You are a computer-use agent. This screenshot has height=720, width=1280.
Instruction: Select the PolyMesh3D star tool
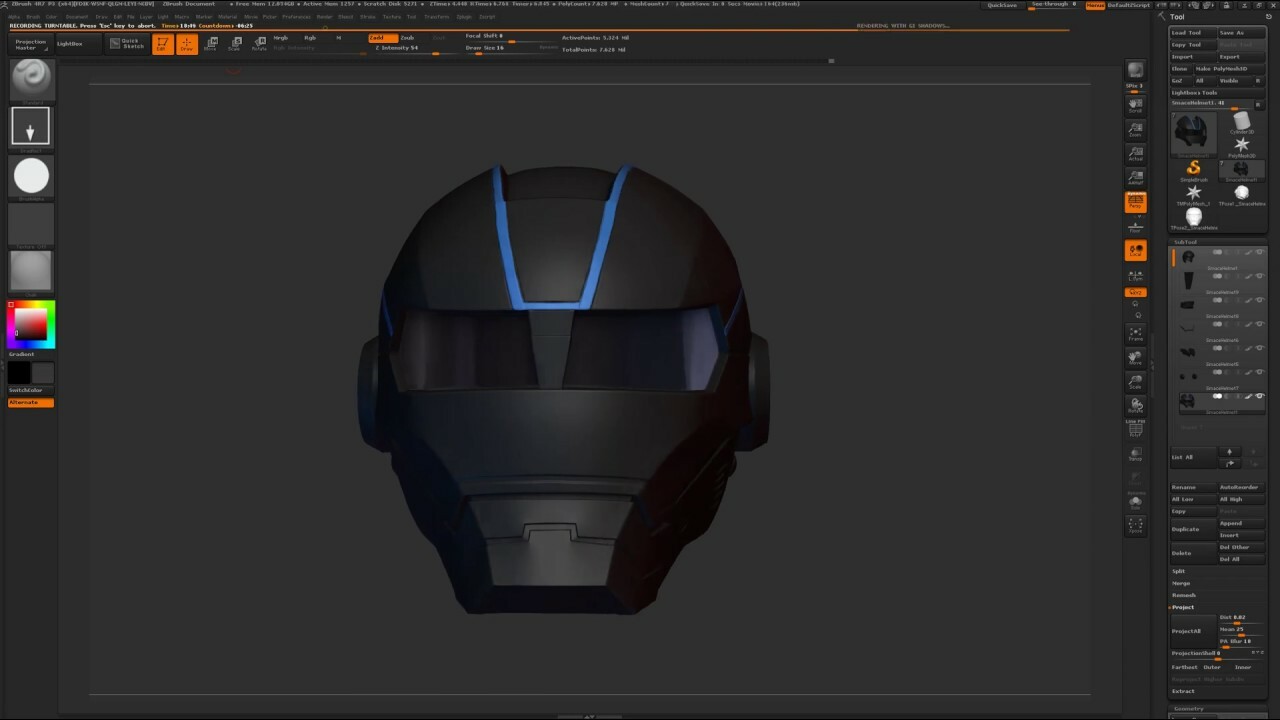click(1241, 146)
